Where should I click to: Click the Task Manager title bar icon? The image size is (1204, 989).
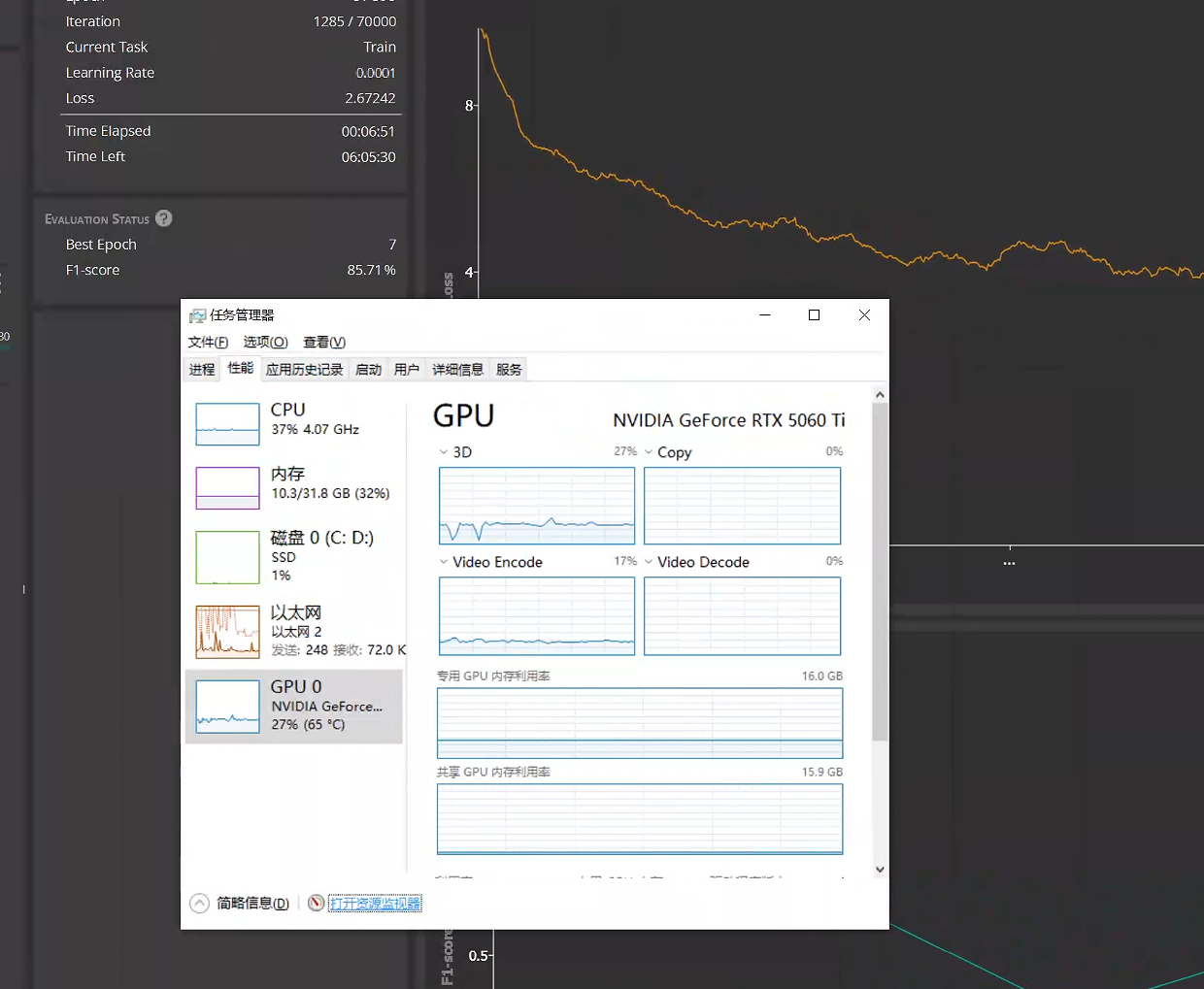pyautogui.click(x=200, y=314)
